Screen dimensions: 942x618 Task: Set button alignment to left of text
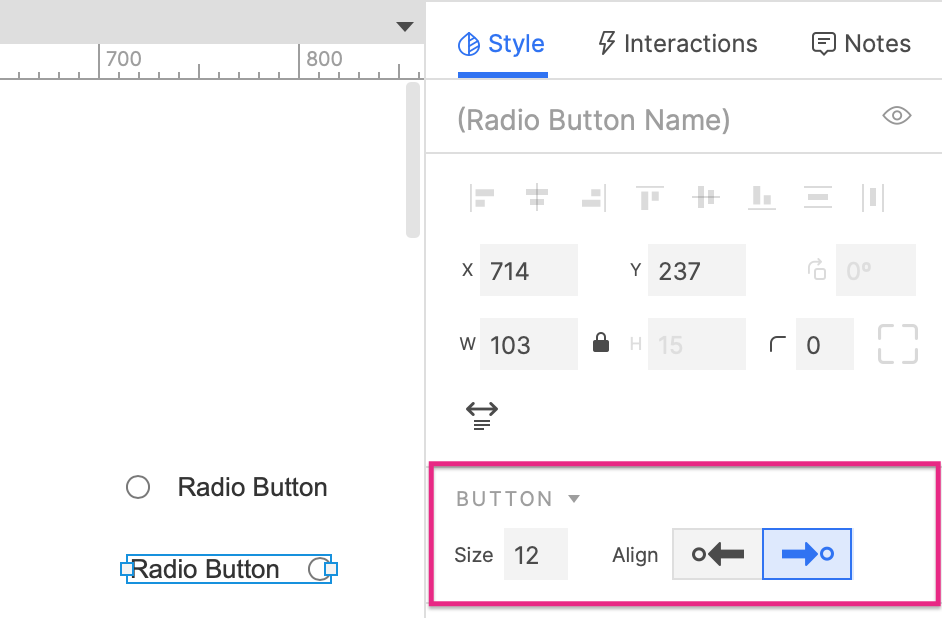click(716, 554)
